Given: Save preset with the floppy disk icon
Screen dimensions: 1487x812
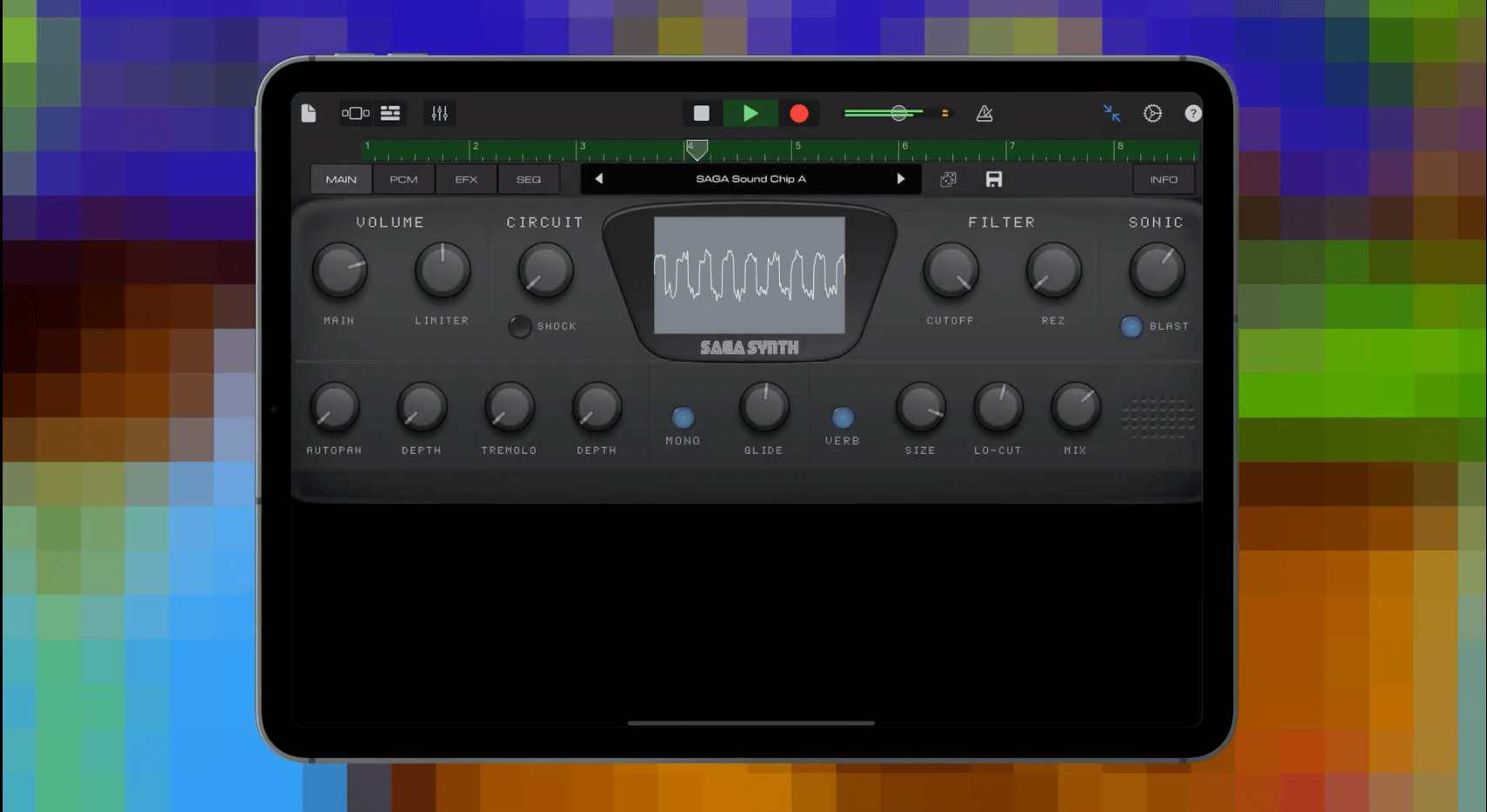Looking at the screenshot, I should 994,179.
